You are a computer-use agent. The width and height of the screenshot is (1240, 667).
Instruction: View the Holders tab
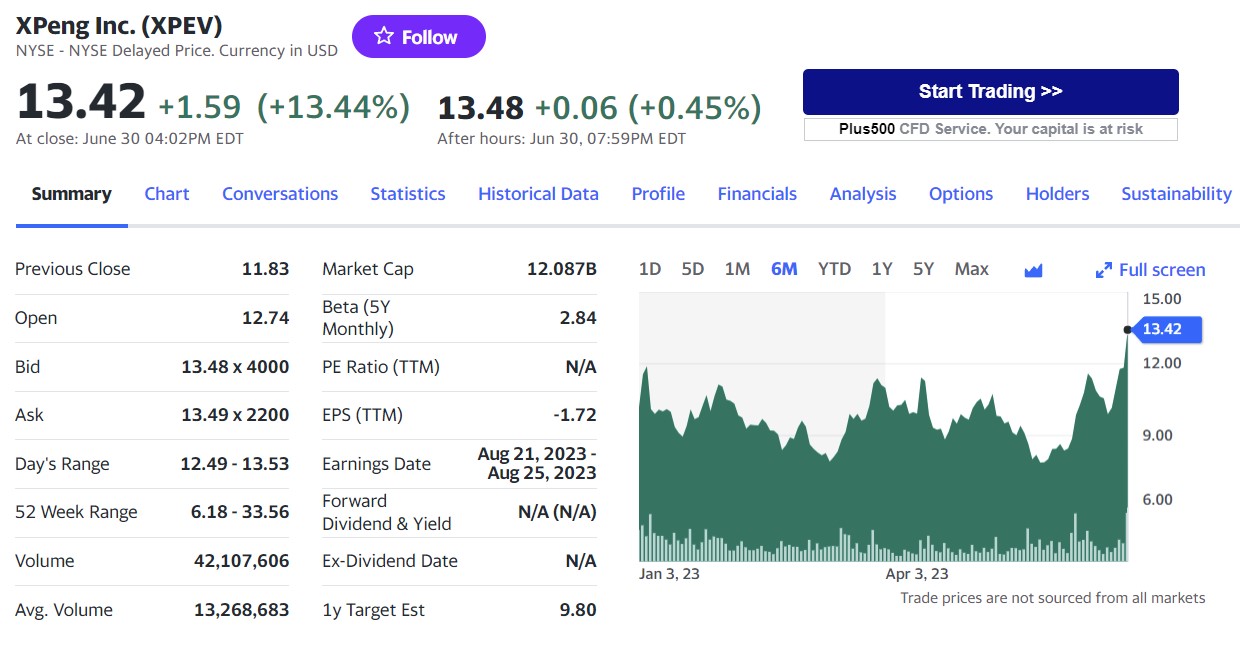[x=1057, y=194]
